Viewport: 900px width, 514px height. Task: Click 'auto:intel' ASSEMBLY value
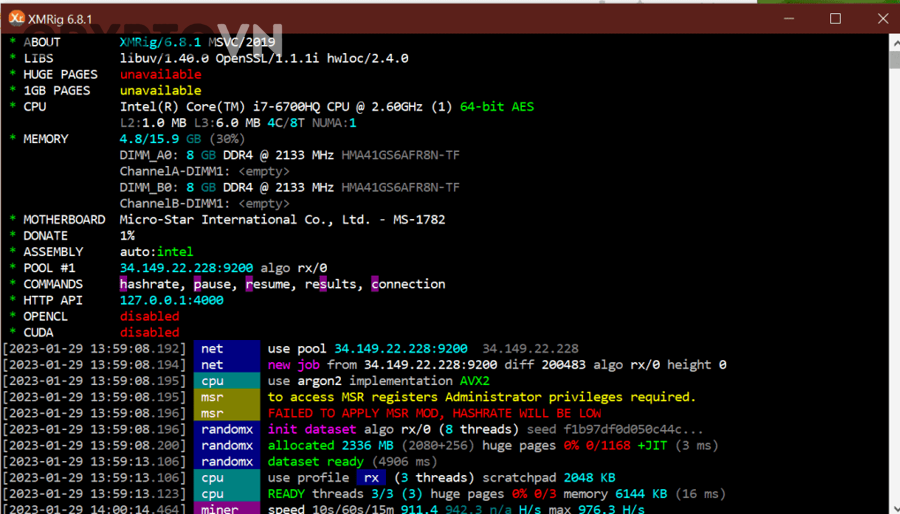[x=156, y=251]
